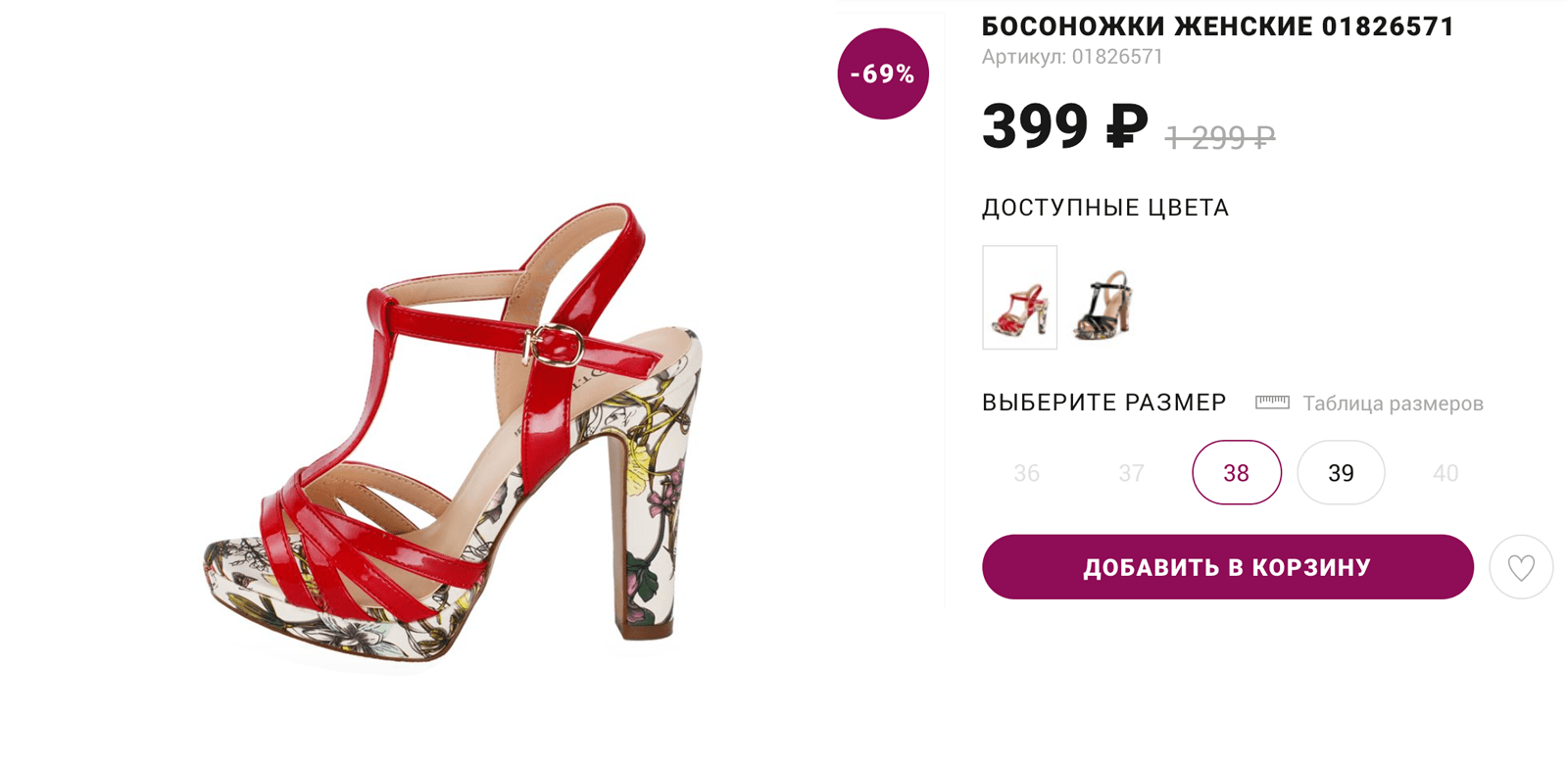
Task: Select the greyed-out size 37
Action: [1132, 473]
